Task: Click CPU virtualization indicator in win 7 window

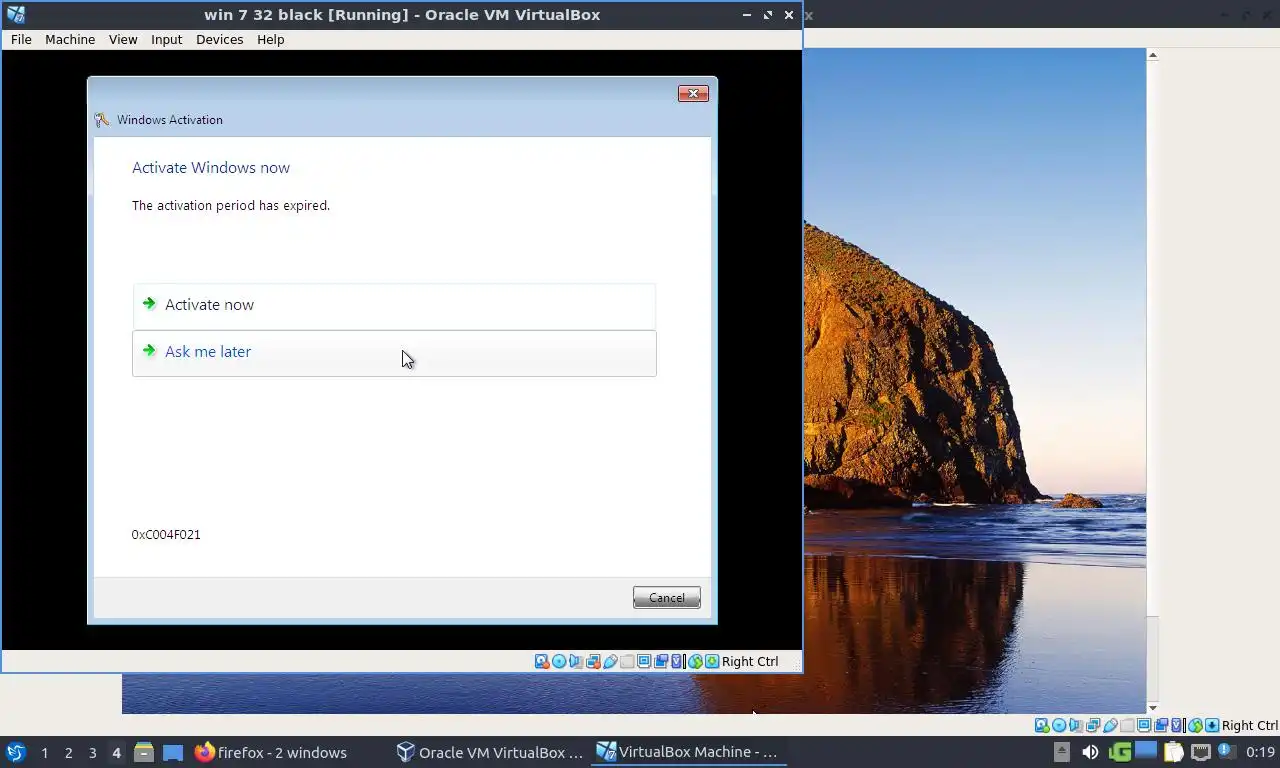Action: pos(676,661)
